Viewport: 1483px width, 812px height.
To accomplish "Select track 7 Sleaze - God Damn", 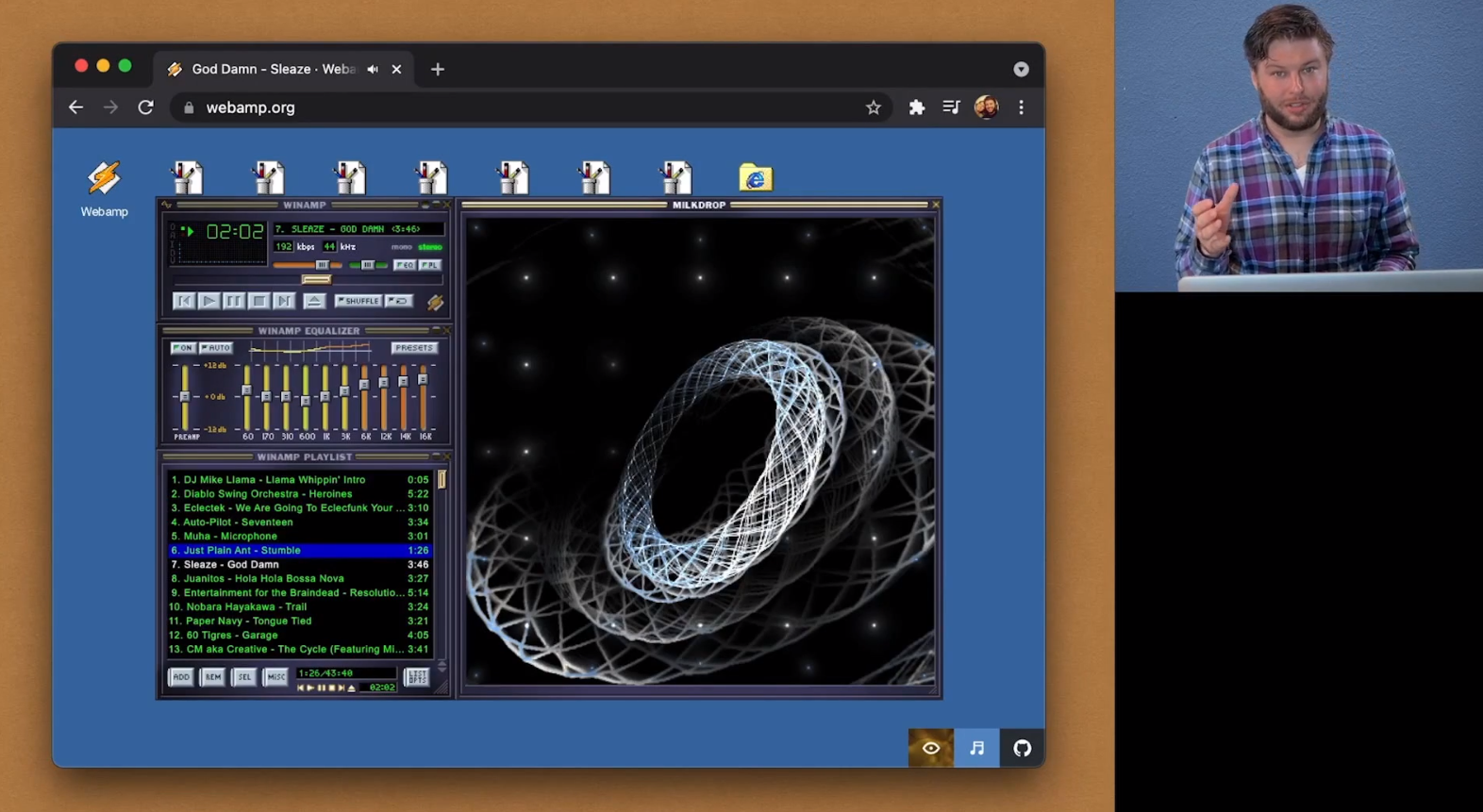I will 299,565.
